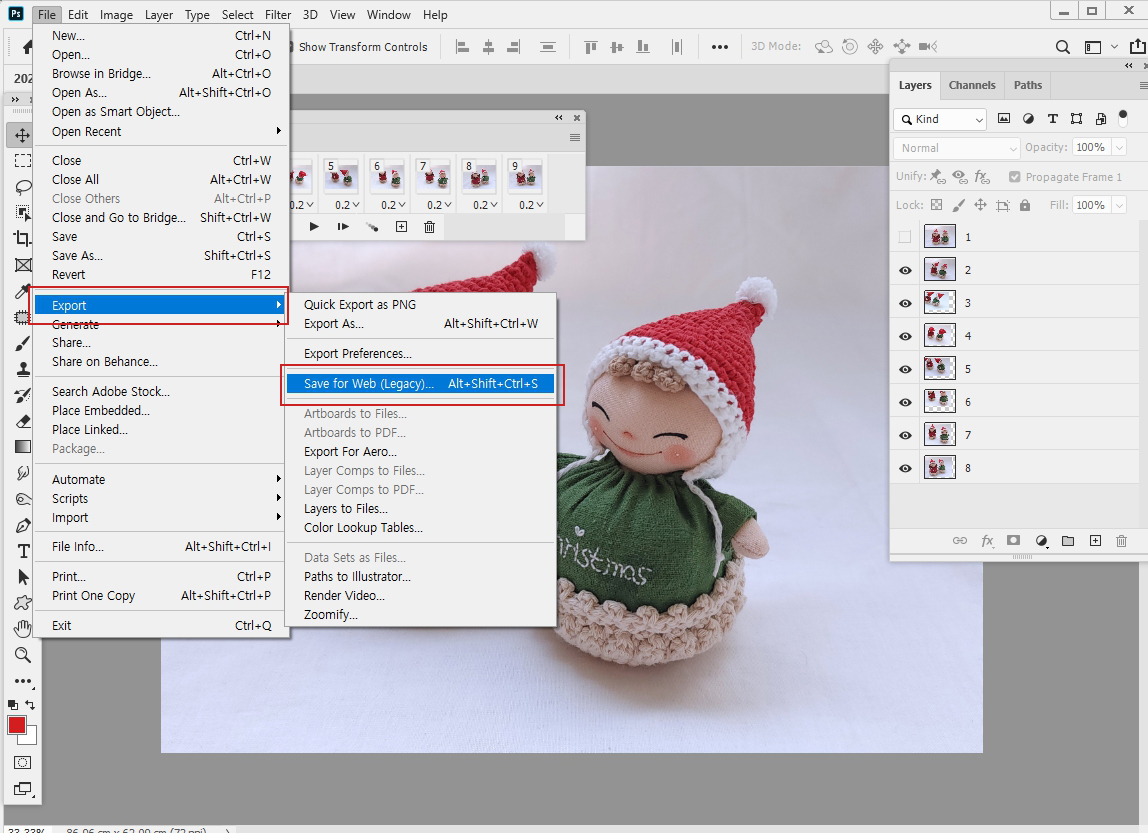This screenshot has width=1148, height=833.
Task: Expand the Fill slider dropdown arrow
Action: point(1119,206)
